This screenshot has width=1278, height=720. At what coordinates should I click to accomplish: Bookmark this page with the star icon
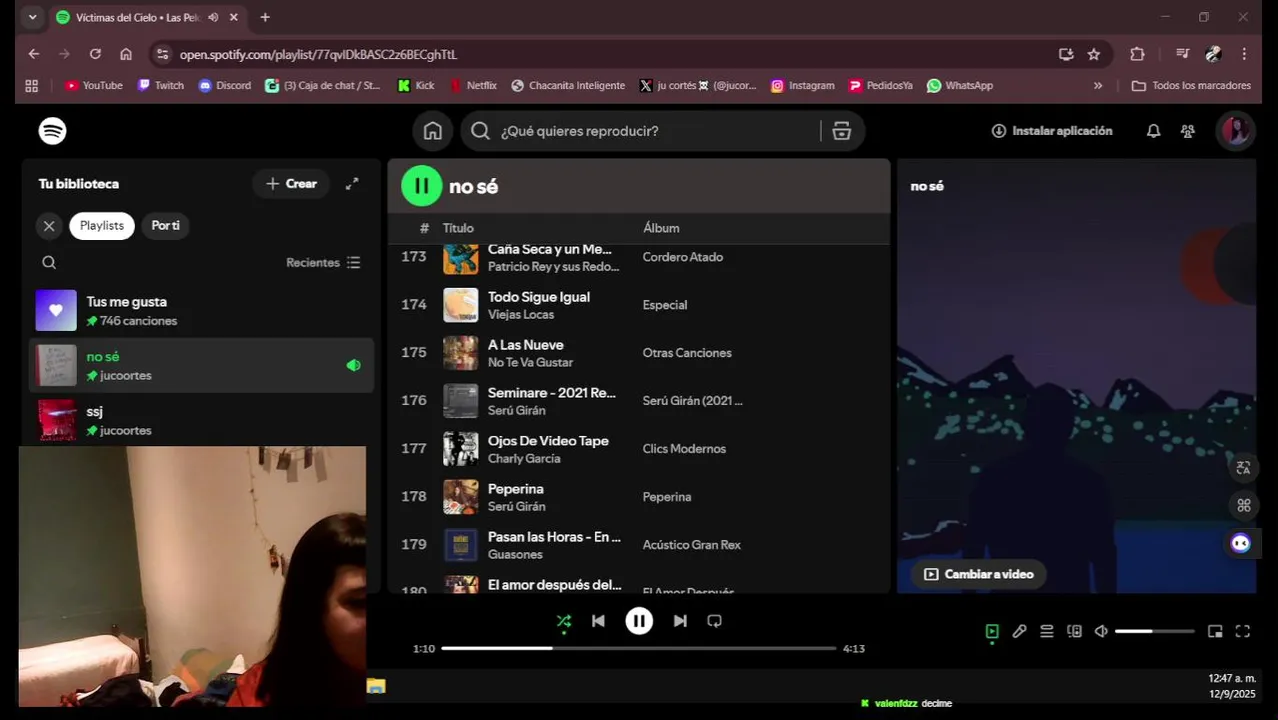pos(1094,54)
